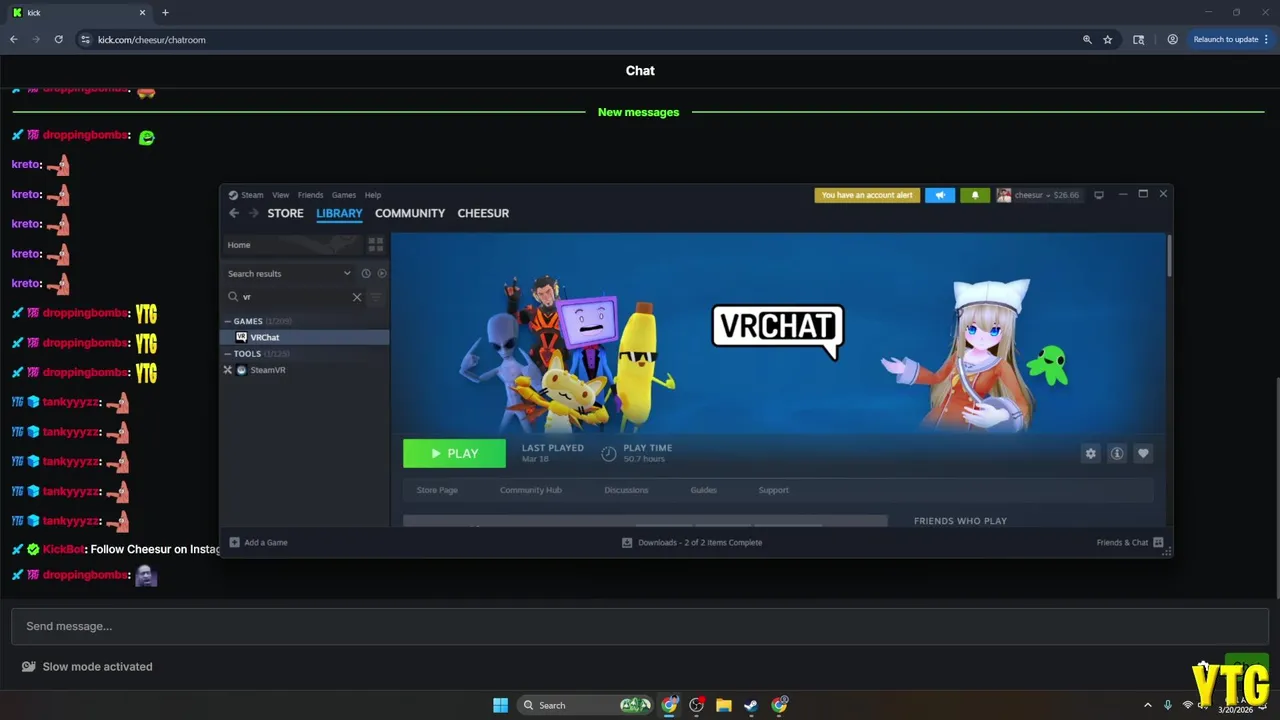Open Friends & Chat in Steam
This screenshot has width=1280, height=720.
click(1130, 542)
